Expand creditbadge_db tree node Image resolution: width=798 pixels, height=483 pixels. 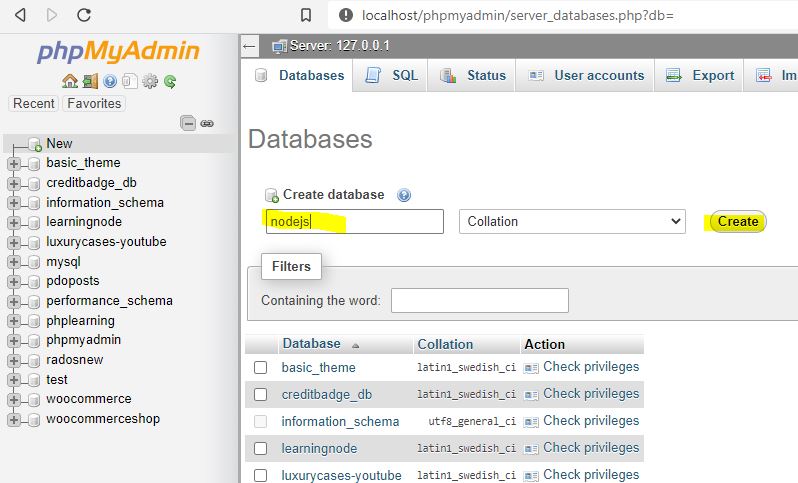(14, 183)
